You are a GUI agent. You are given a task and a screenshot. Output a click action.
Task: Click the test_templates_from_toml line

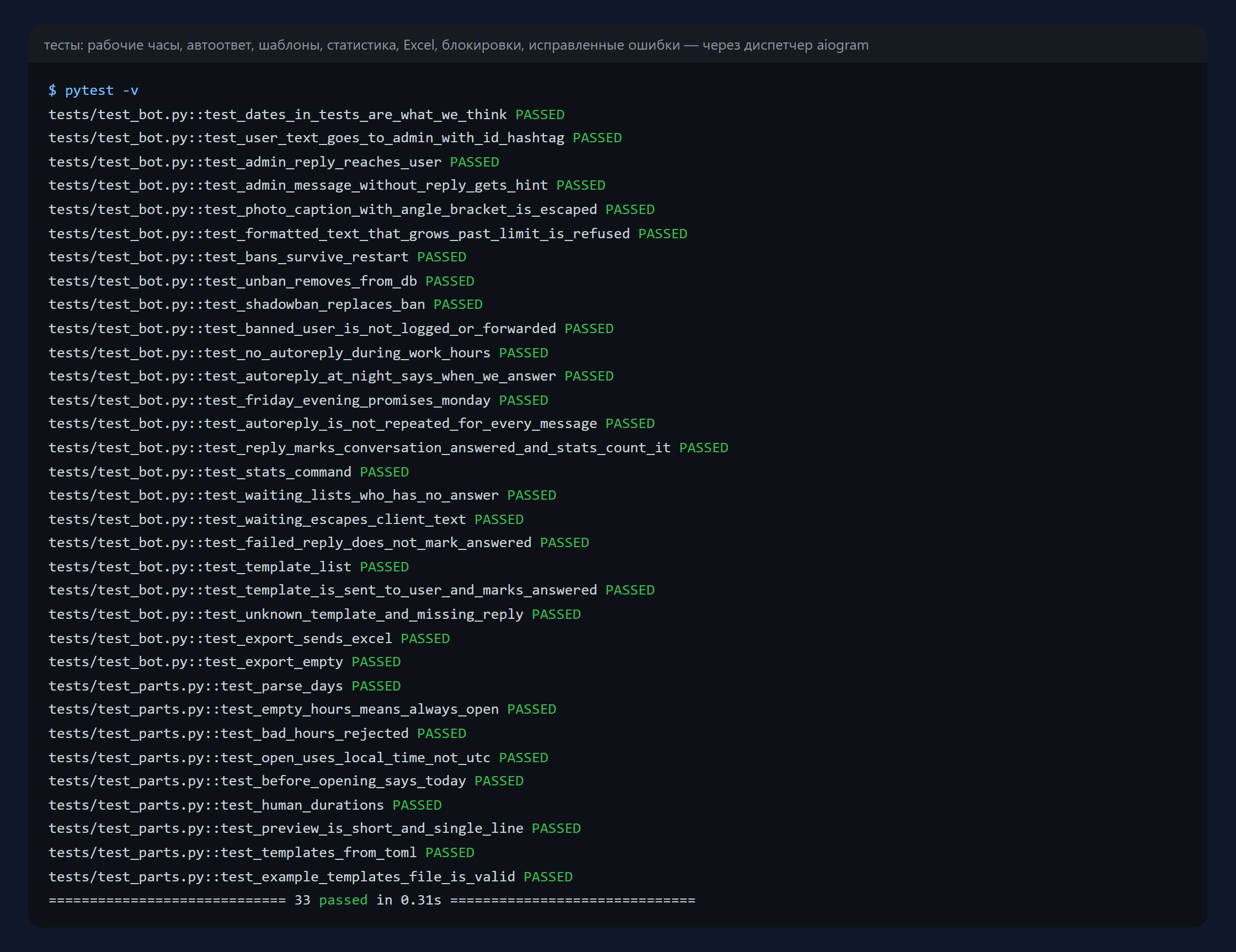[x=262, y=852]
